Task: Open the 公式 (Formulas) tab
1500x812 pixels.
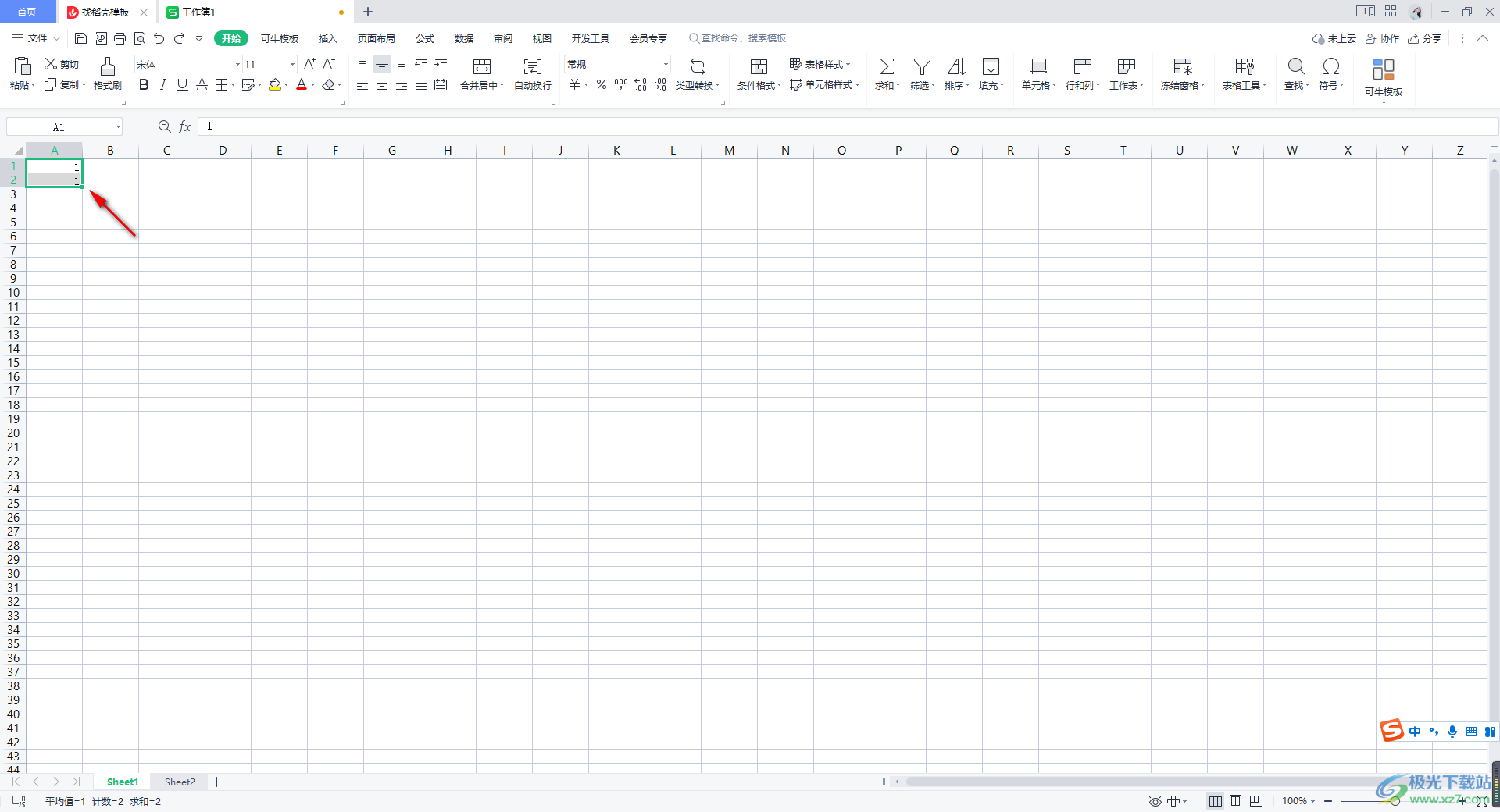Action: click(x=425, y=38)
